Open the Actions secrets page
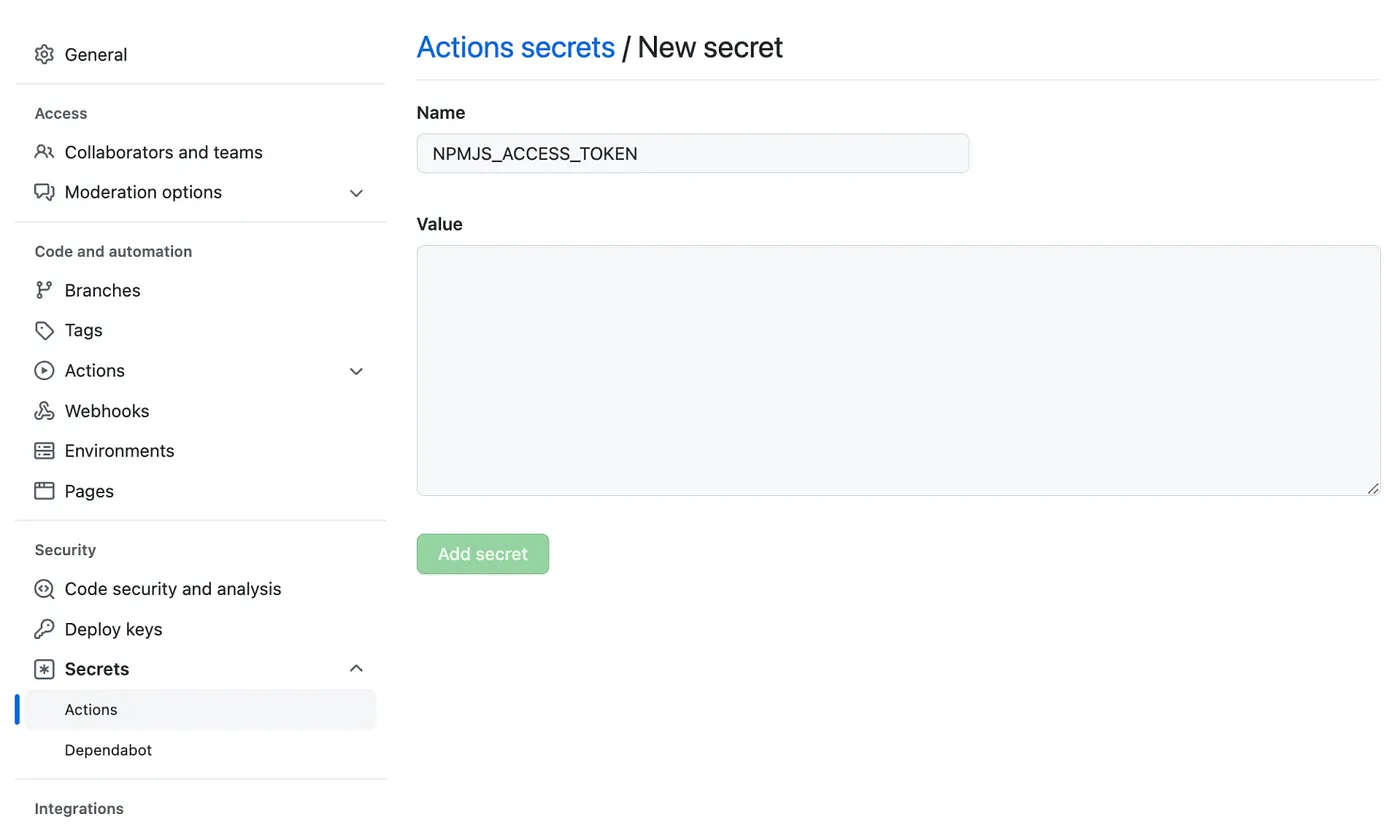Viewport: 1400px width, 833px height. (91, 709)
